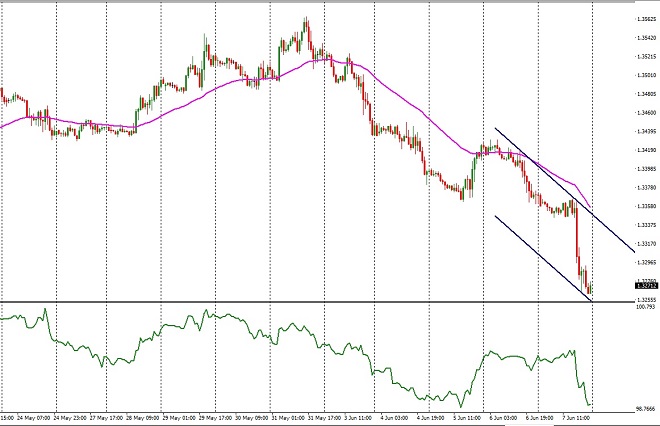Select the 1.34600 price level
This screenshot has height=426, width=660.
[x=647, y=113]
